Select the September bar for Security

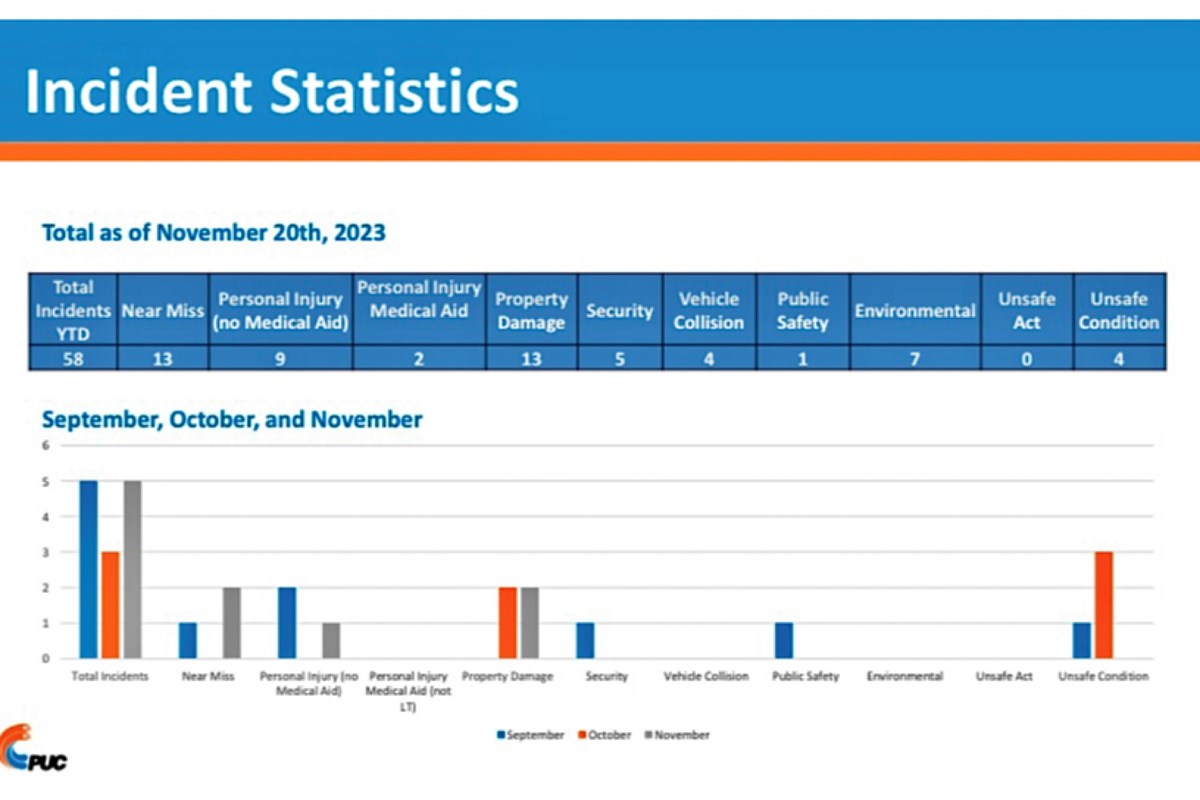pos(585,641)
